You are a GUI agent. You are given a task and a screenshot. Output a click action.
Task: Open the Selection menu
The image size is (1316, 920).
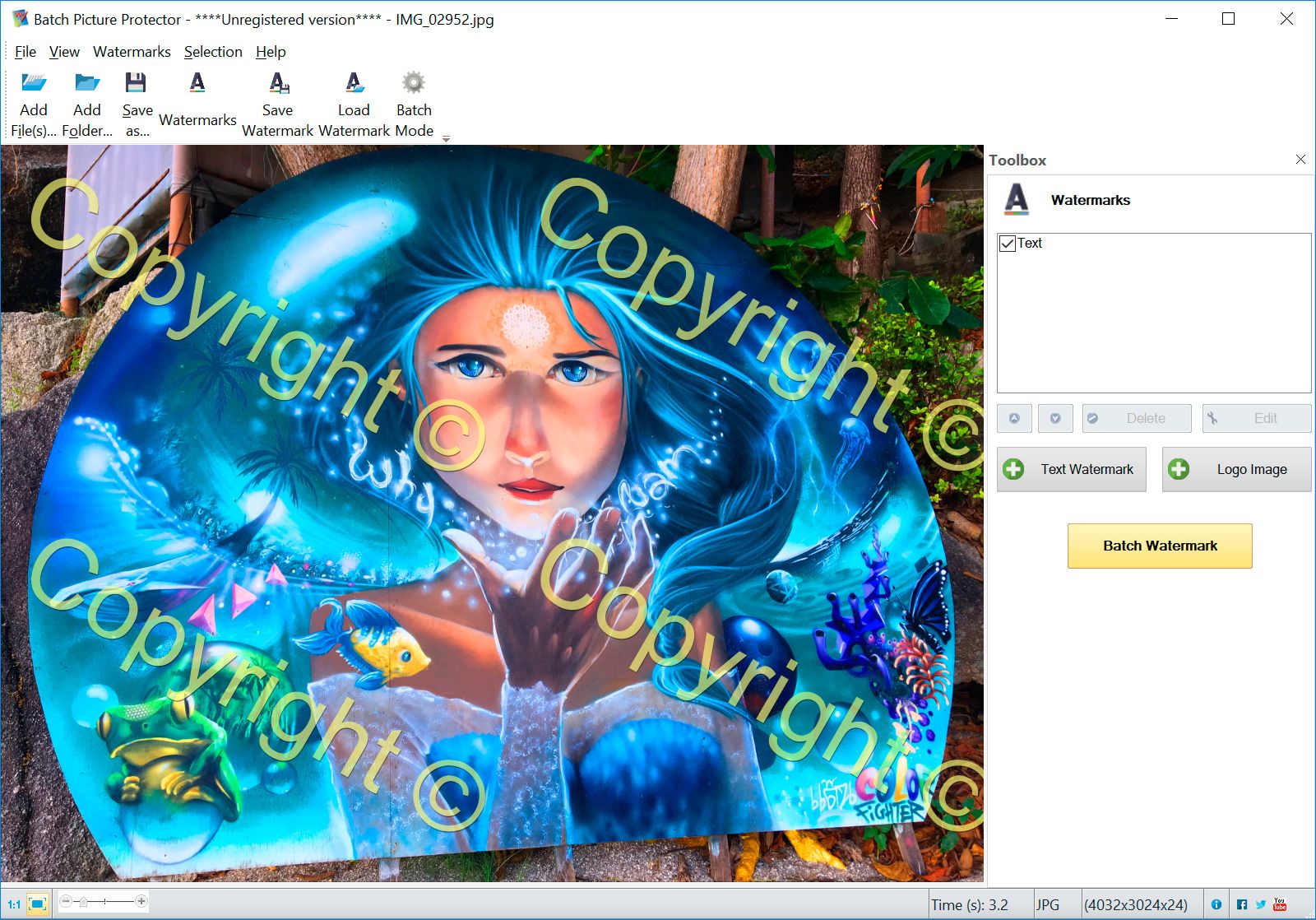pyautogui.click(x=213, y=52)
